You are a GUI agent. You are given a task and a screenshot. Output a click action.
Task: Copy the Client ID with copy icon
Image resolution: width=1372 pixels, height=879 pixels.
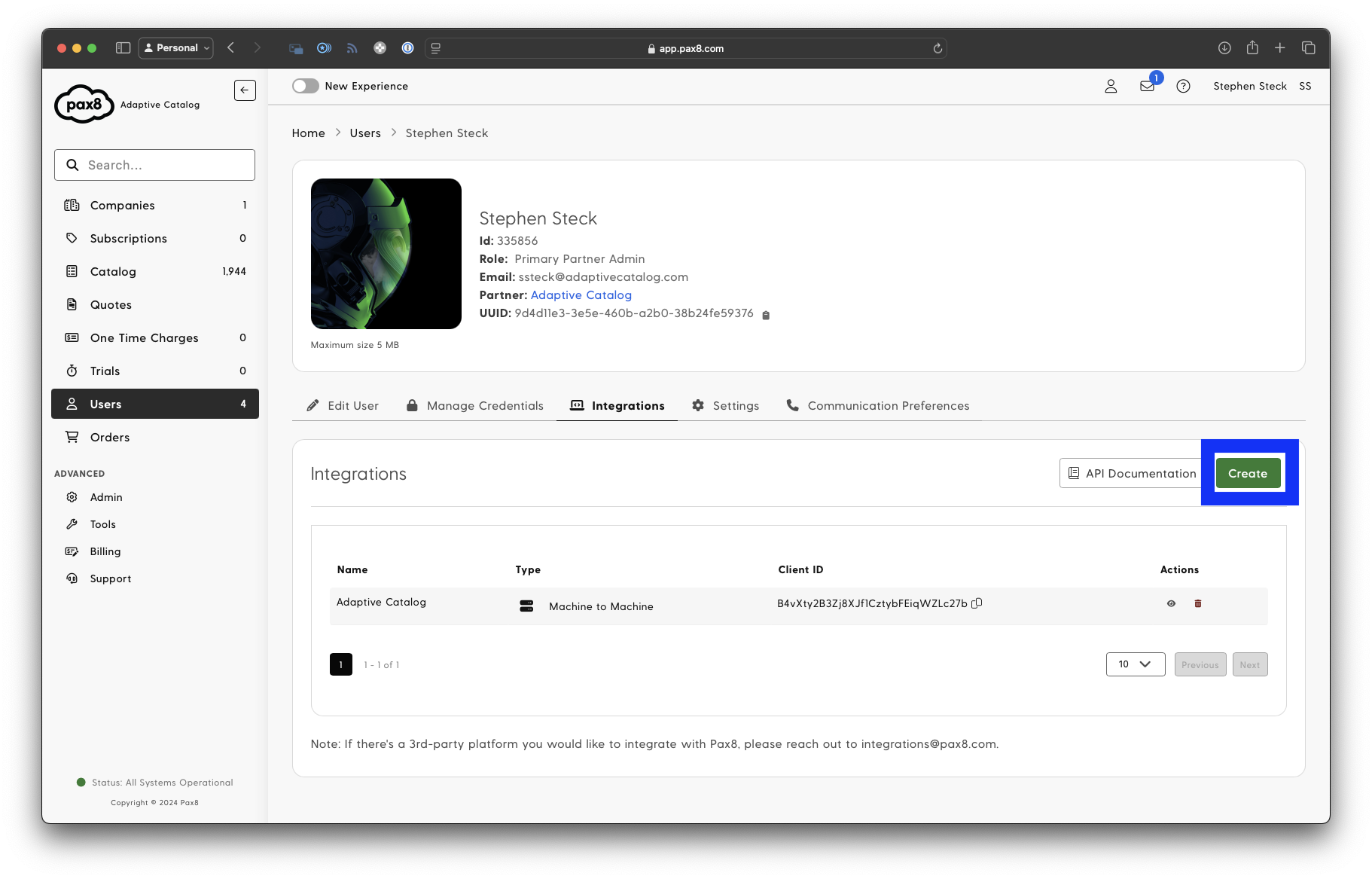[x=977, y=603]
